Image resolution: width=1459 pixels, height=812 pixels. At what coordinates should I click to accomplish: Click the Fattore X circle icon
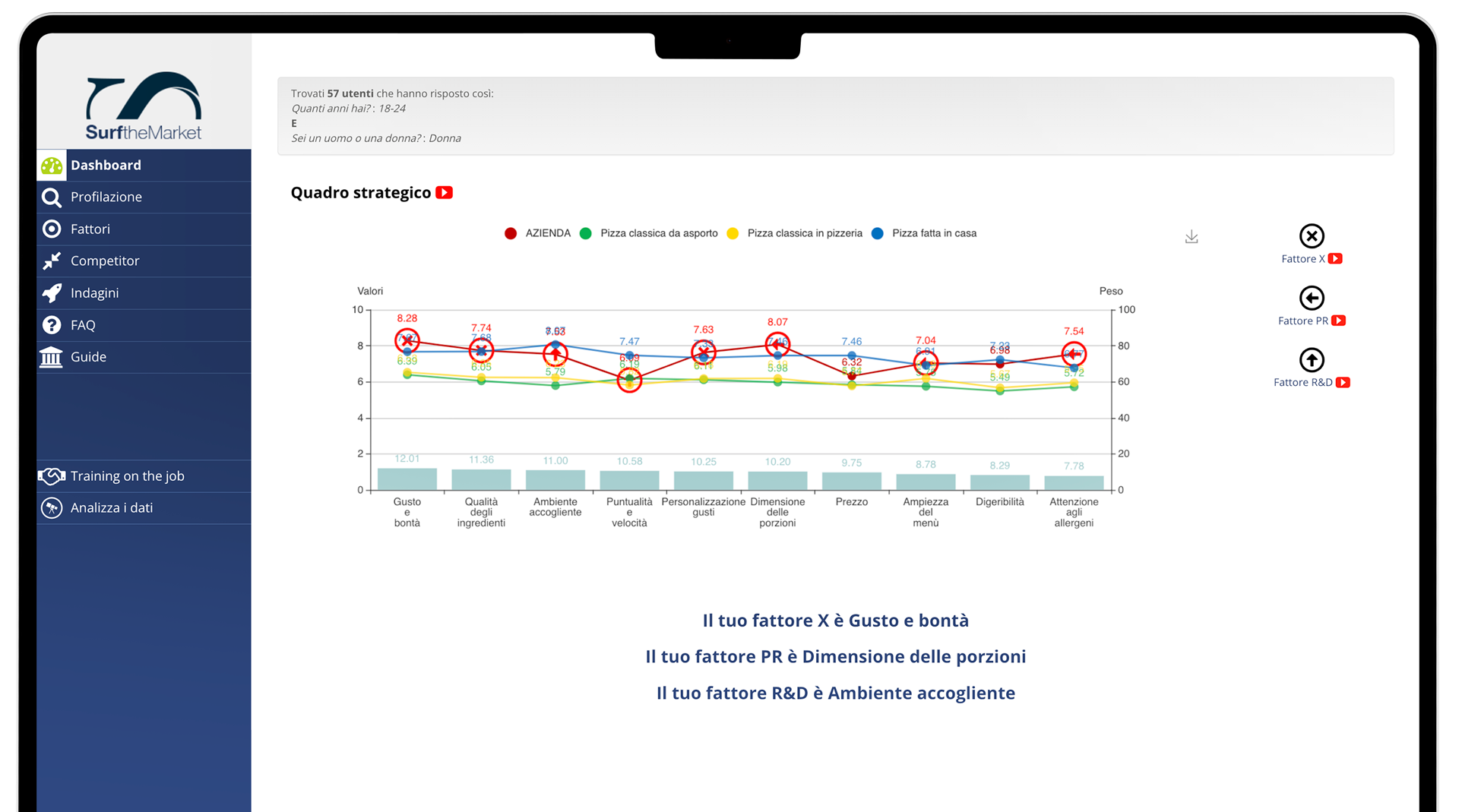click(1312, 236)
